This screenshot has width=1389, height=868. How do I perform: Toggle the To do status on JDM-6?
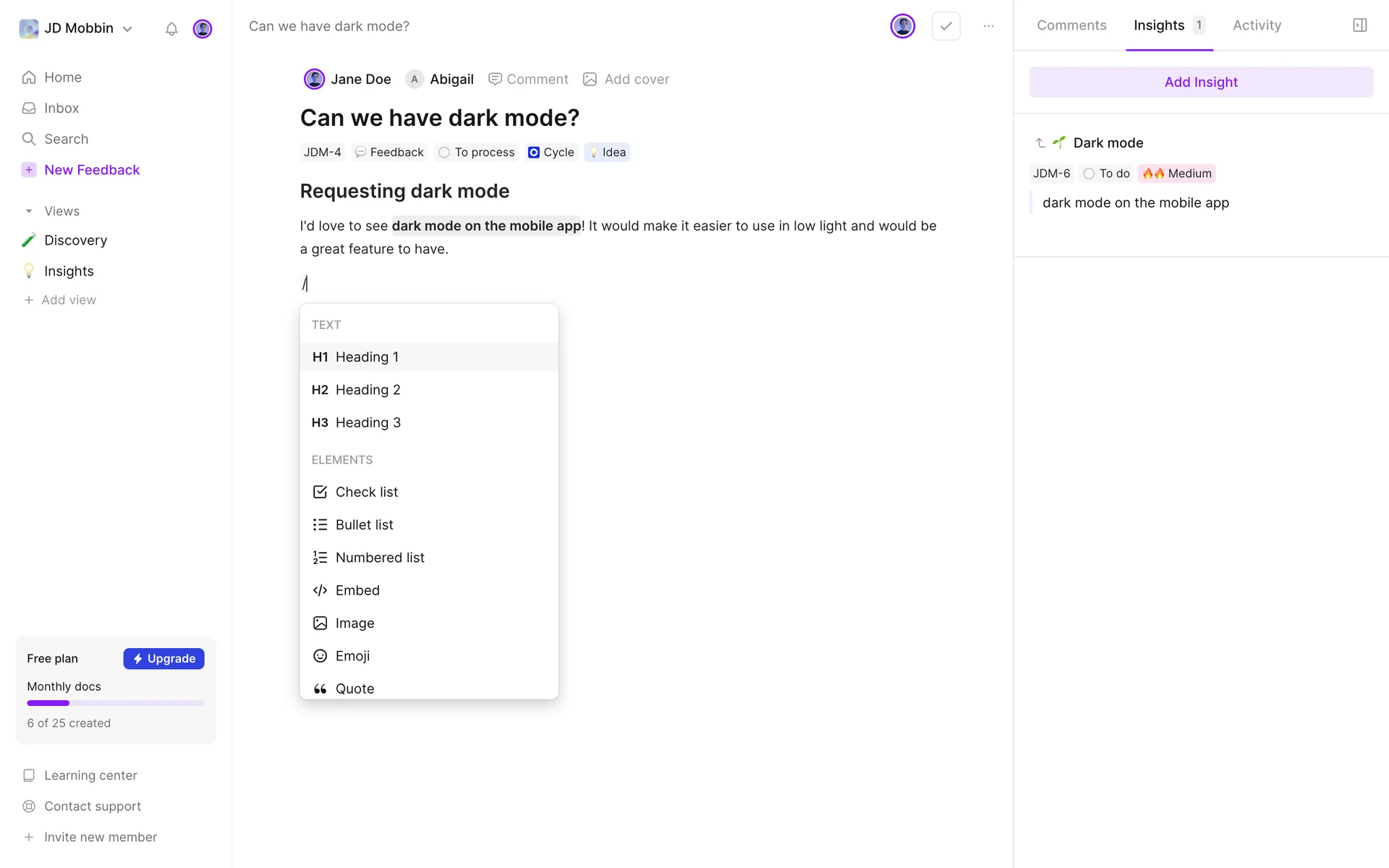point(1106,174)
